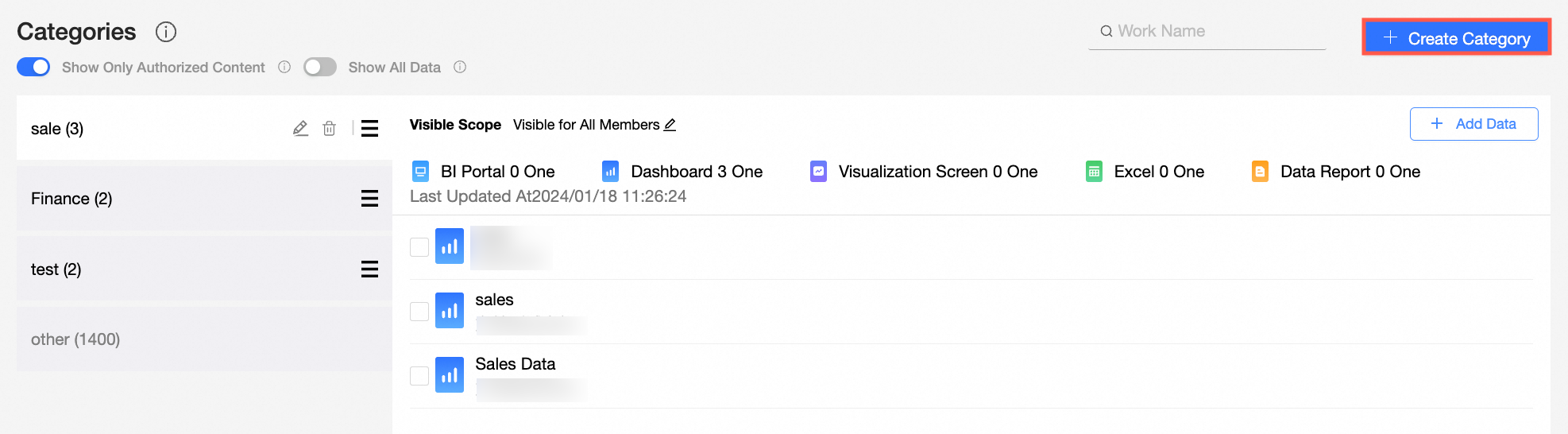Click the Create Category button
Image resolution: width=1568 pixels, height=434 pixels.
pos(1456,37)
